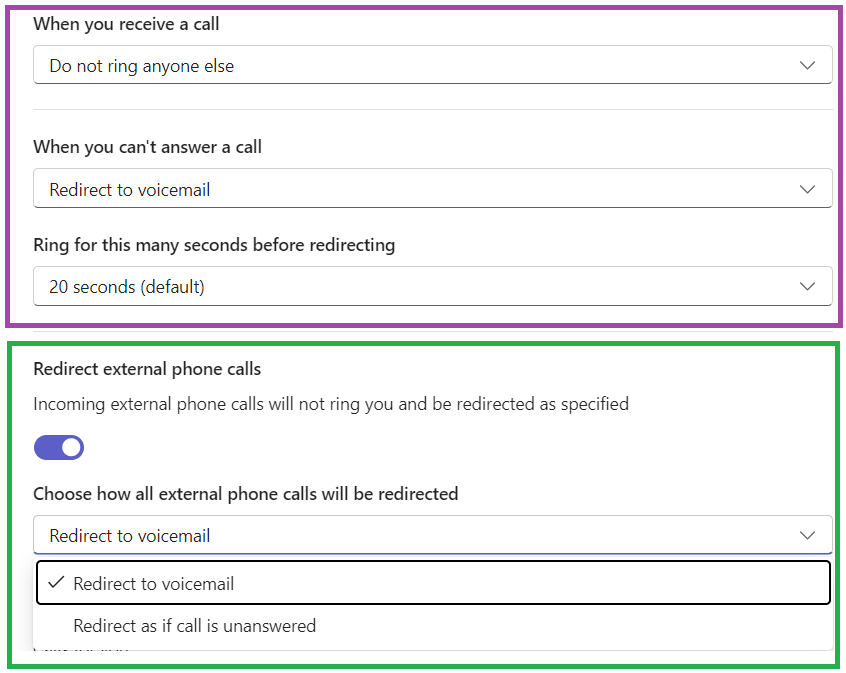
Task: Click the checkmark beside 'Redirect to voicemail' option
Action: 56,583
